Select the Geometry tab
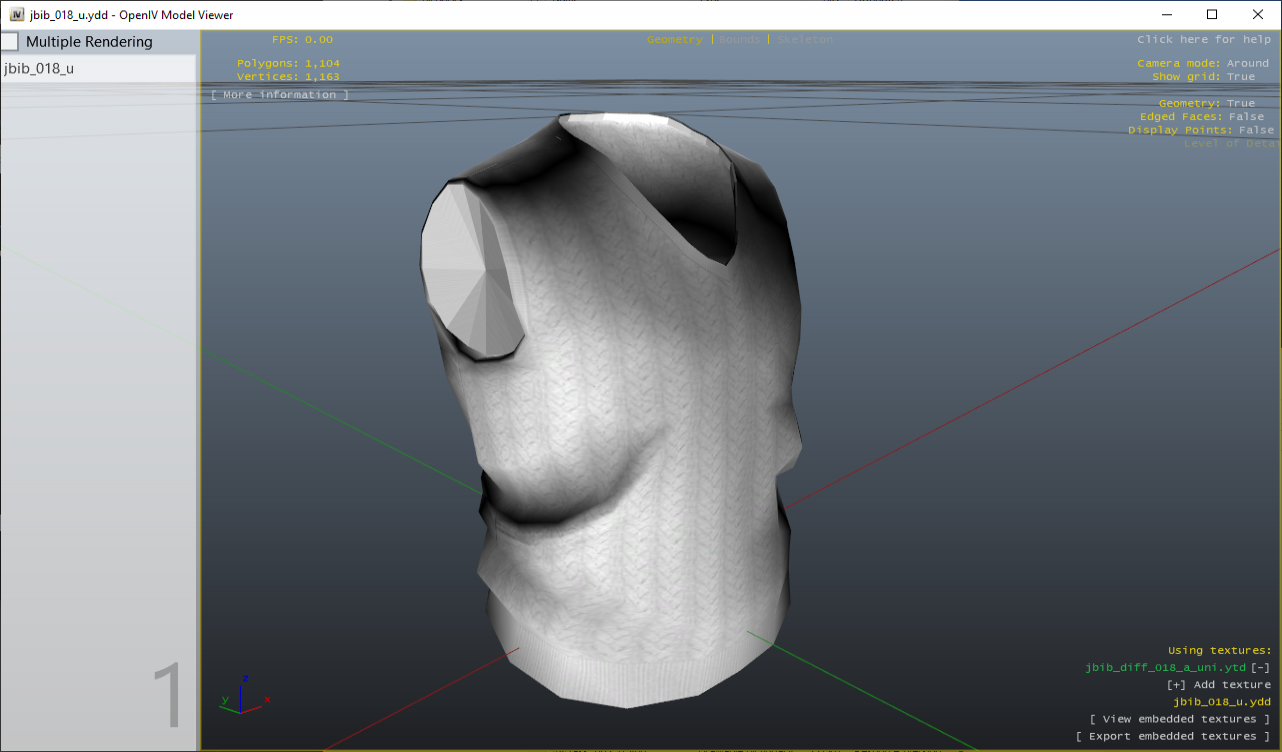The height and width of the screenshot is (752, 1282). coord(675,39)
